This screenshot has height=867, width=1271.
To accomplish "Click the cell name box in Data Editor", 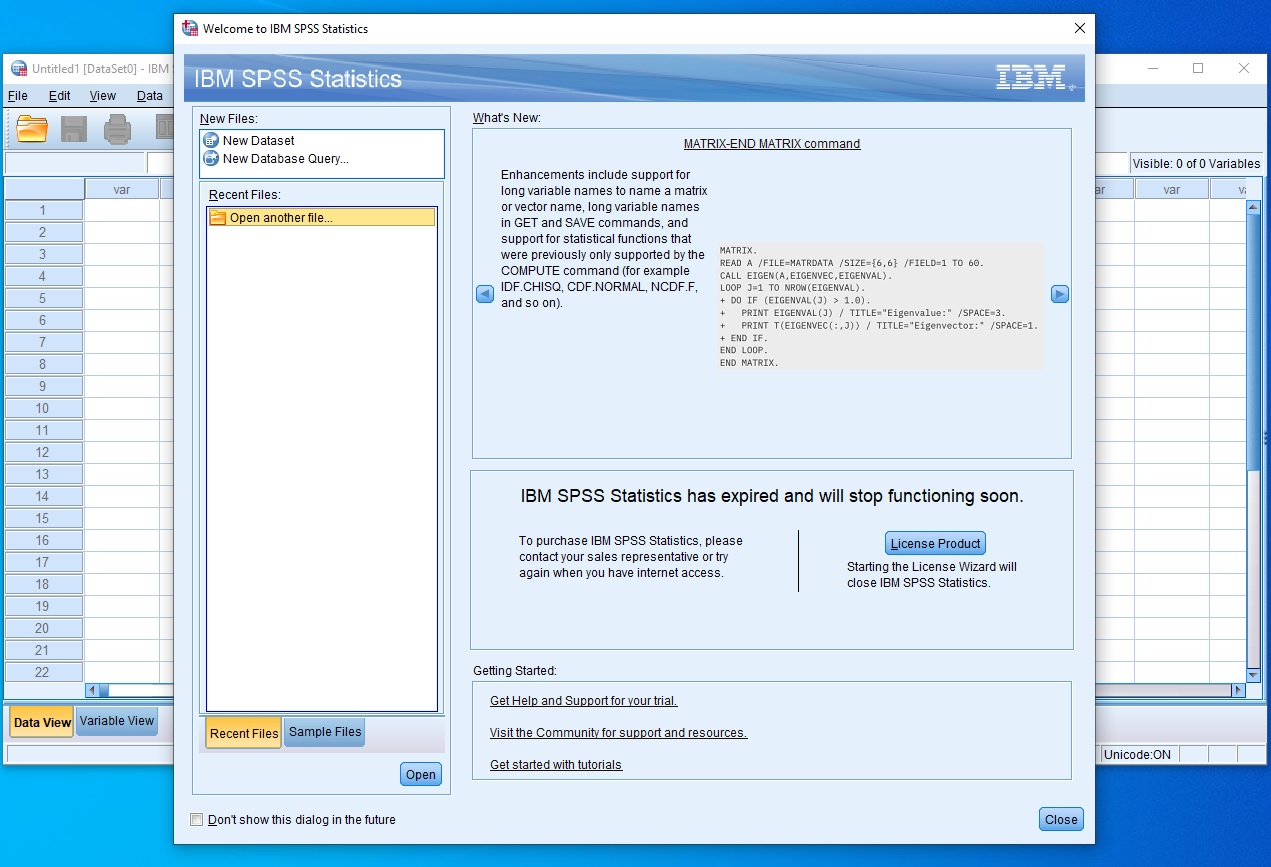I will (75, 163).
